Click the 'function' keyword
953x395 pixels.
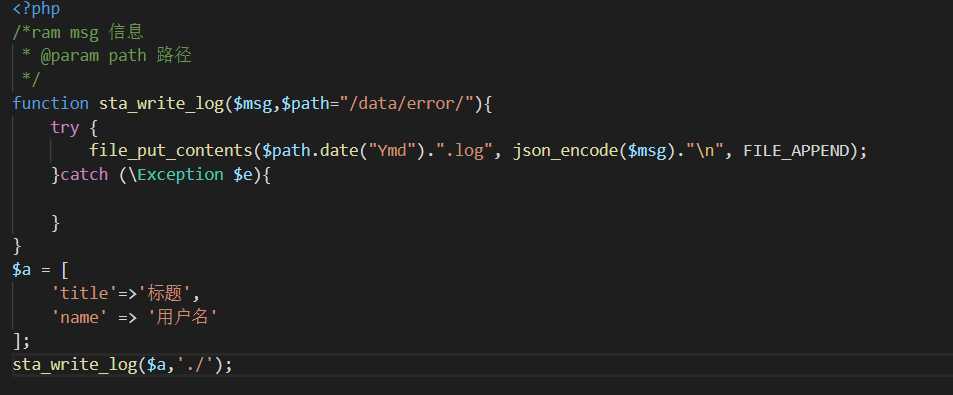[50, 103]
